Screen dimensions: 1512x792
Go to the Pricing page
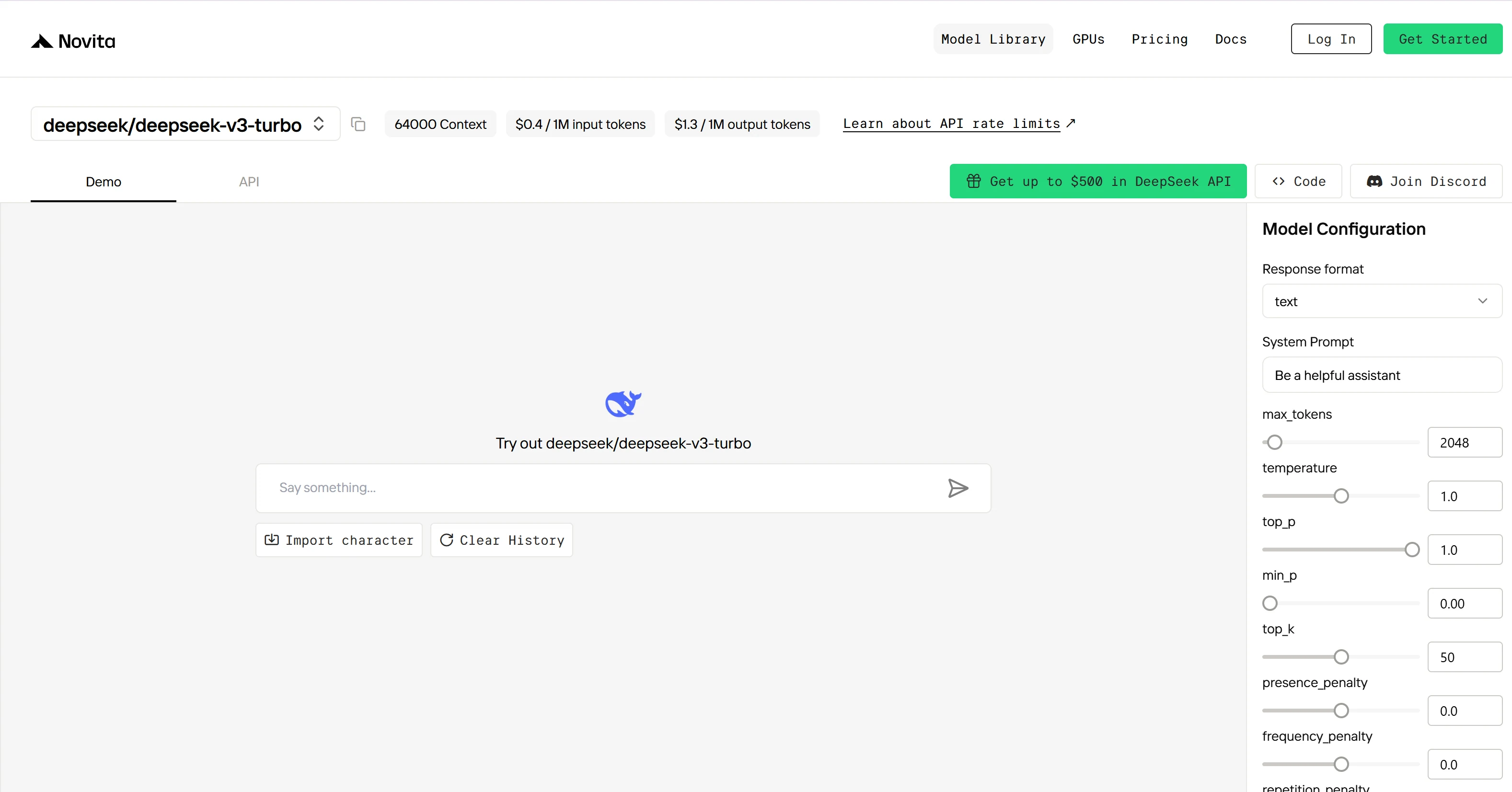coord(1159,39)
